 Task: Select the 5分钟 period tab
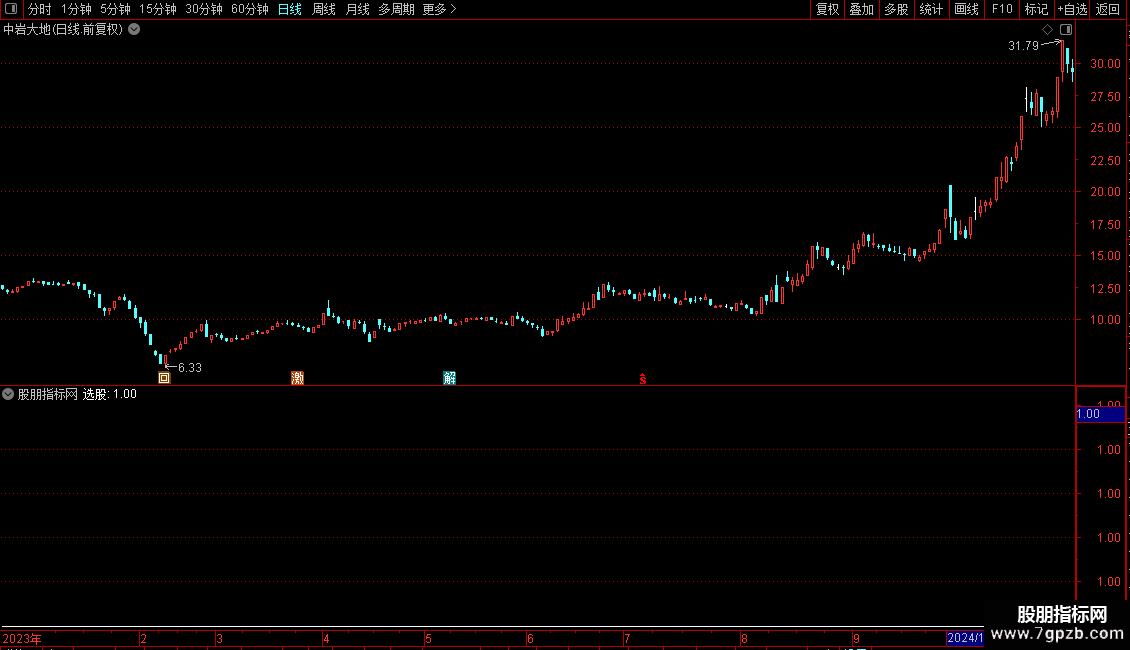coord(115,9)
